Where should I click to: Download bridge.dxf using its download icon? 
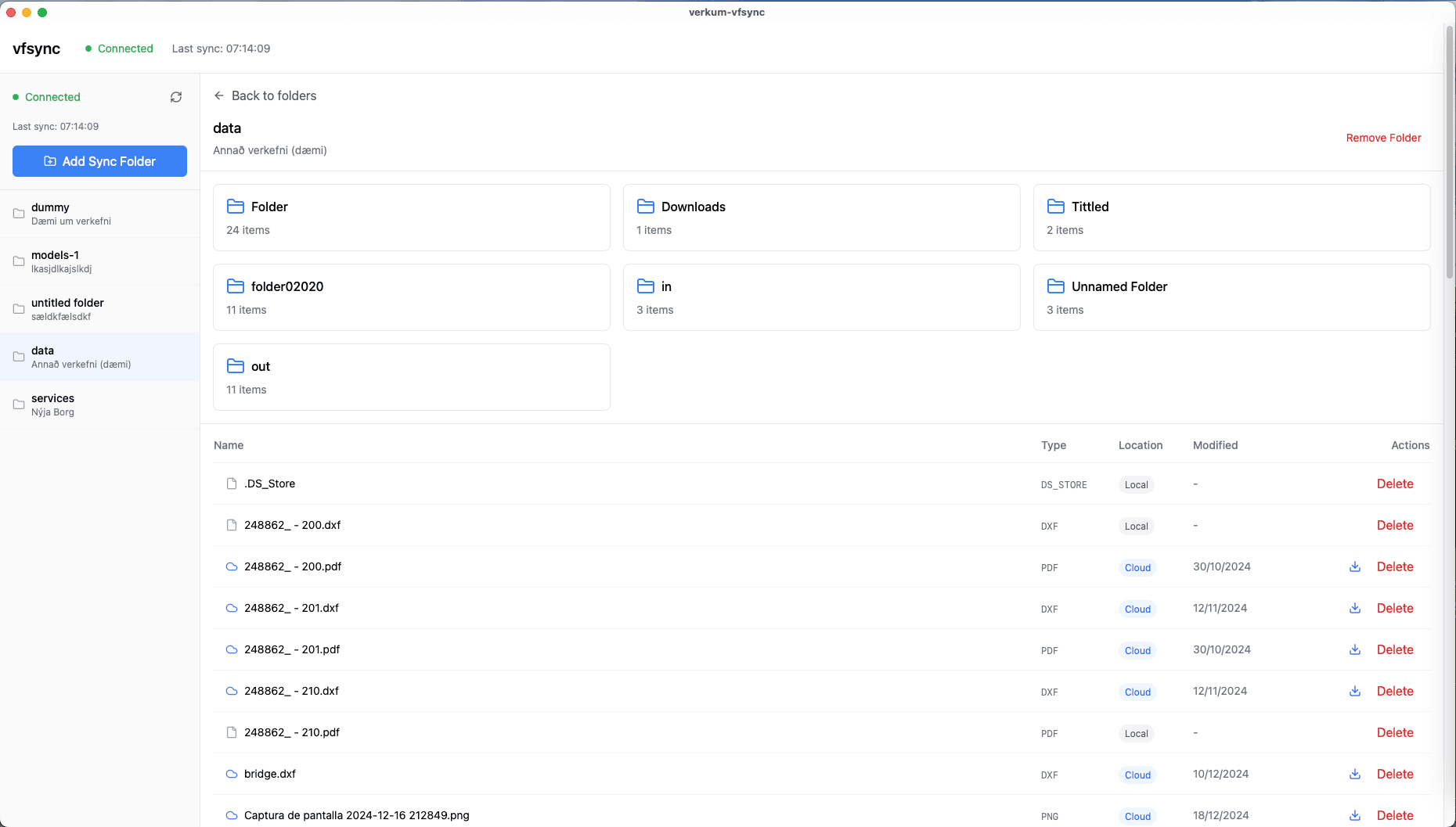(1354, 775)
